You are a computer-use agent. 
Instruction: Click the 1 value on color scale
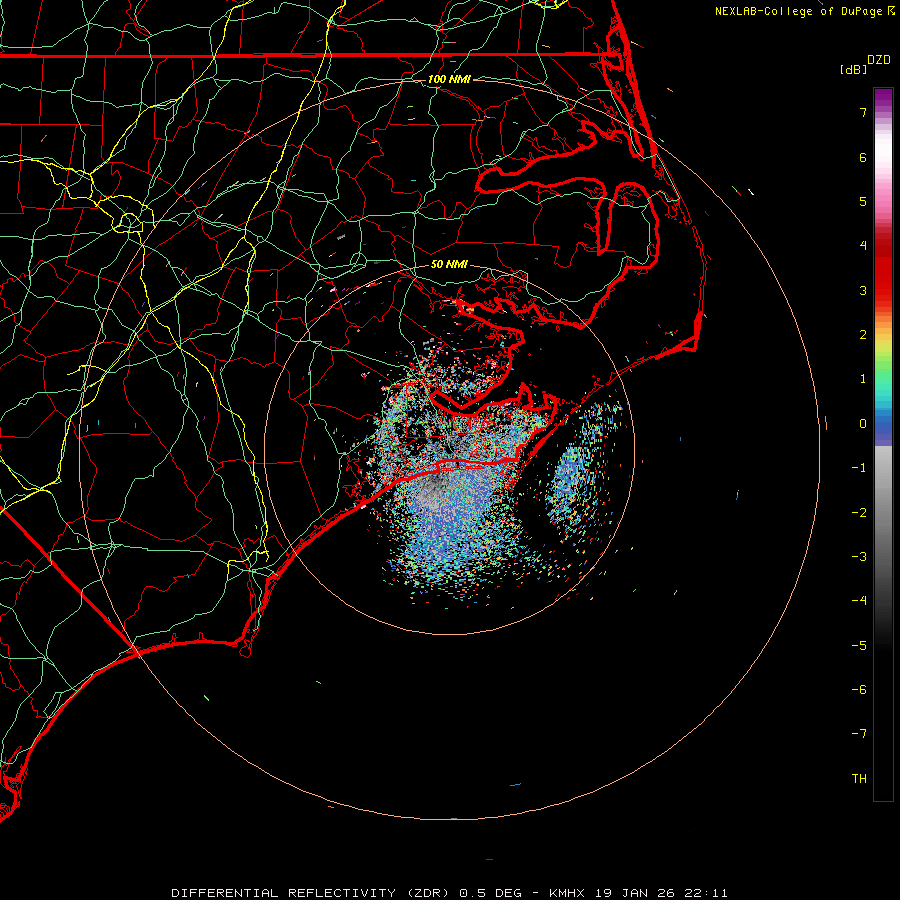point(863,379)
